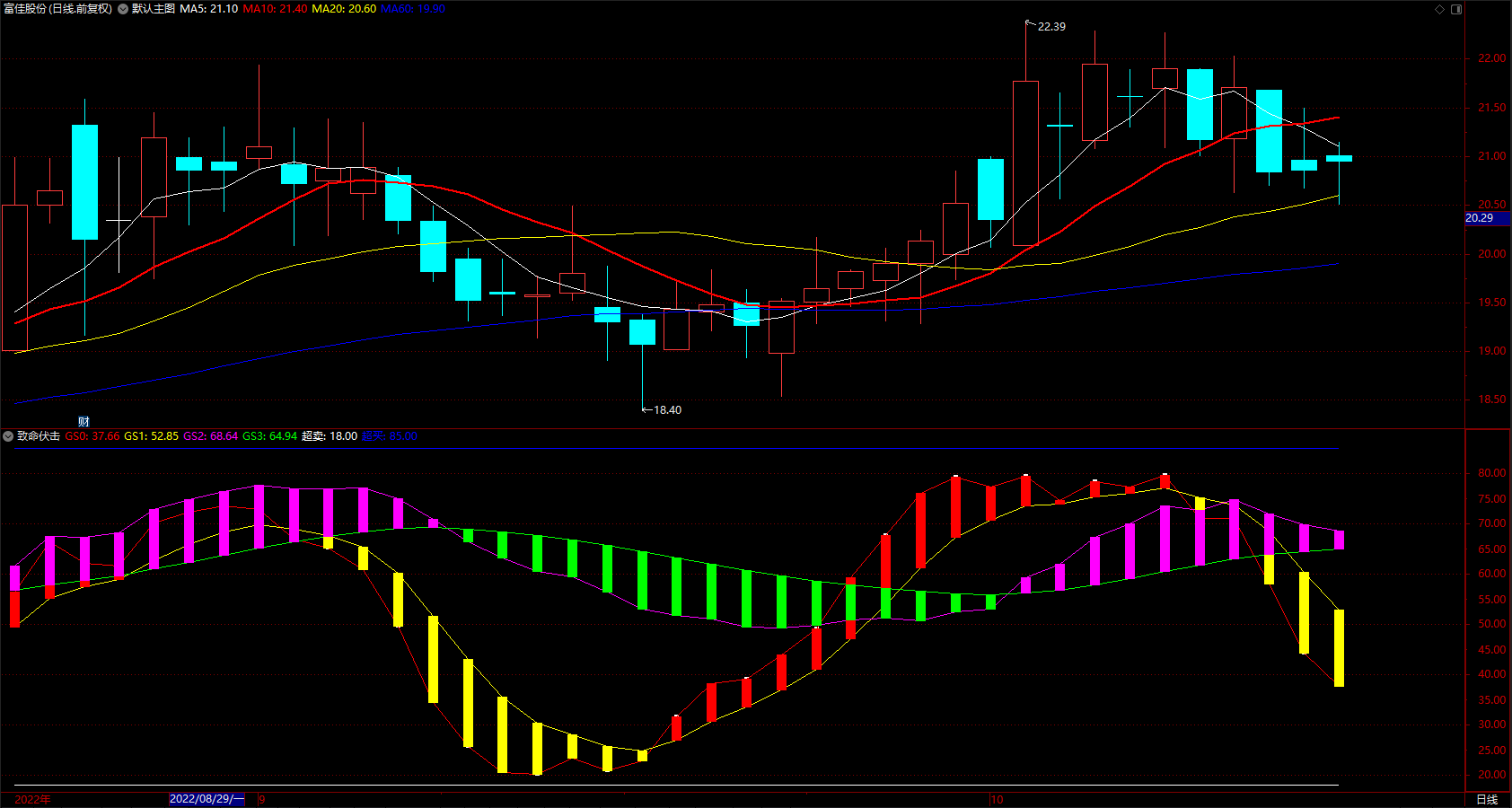Click the 超卖: 18.00 oversold value

pyautogui.click(x=330, y=436)
